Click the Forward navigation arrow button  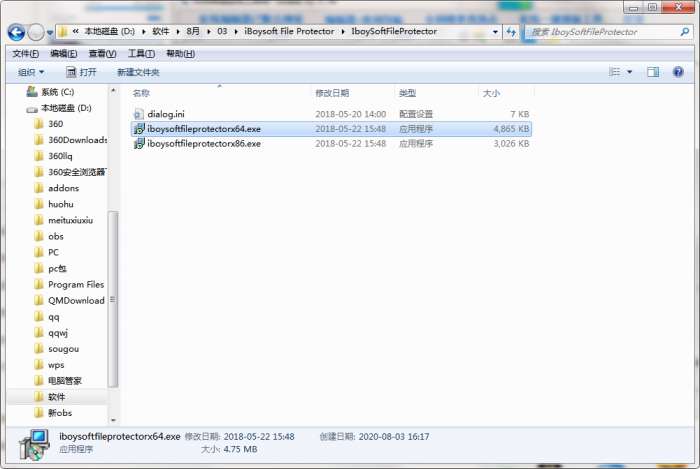(x=36, y=32)
